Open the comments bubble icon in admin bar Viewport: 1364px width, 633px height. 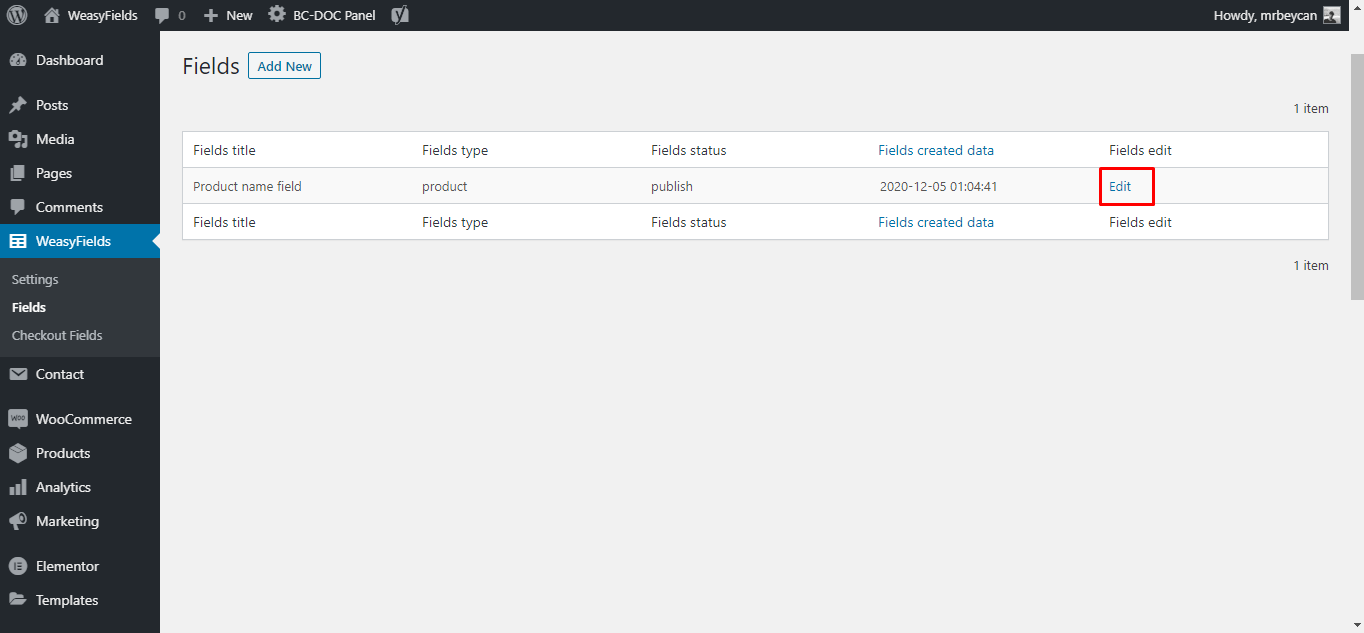click(162, 16)
